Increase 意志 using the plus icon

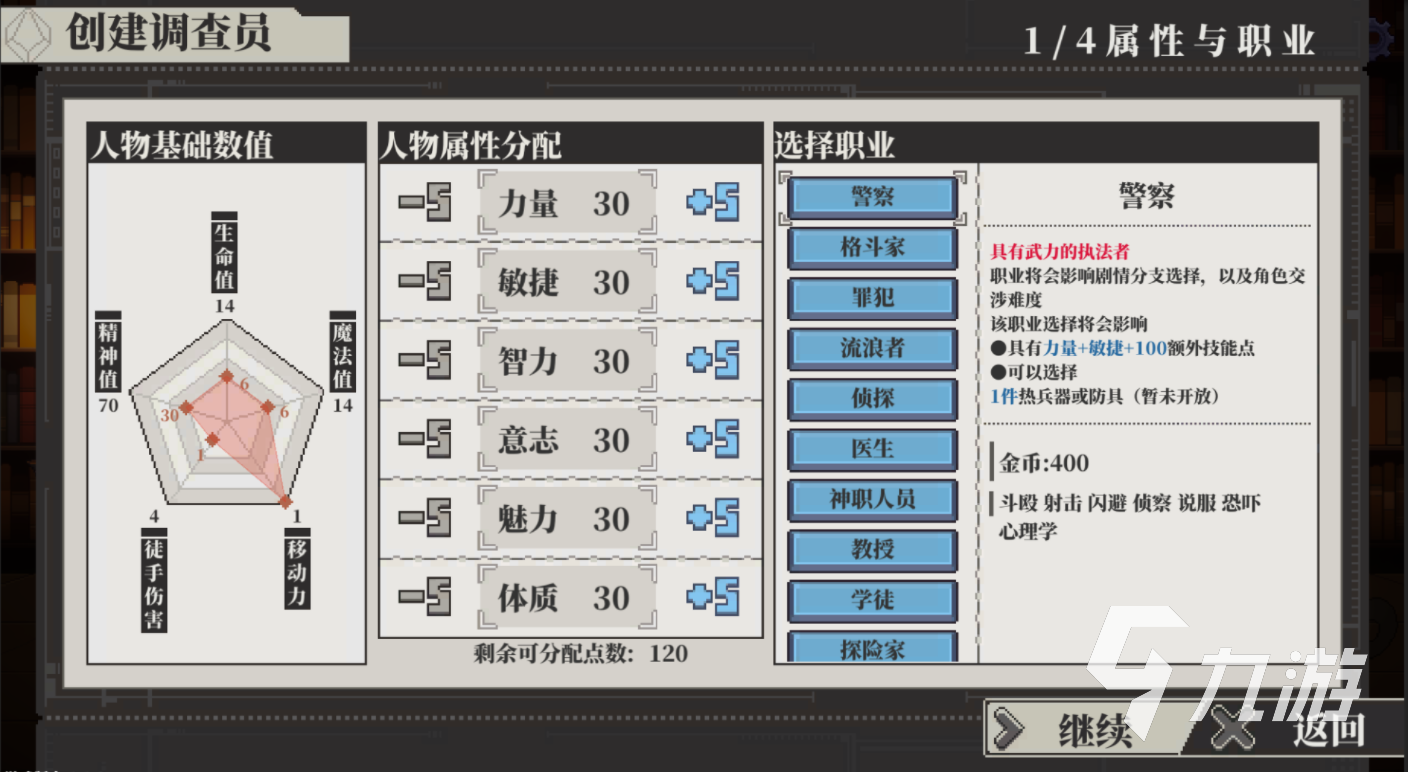[712, 440]
